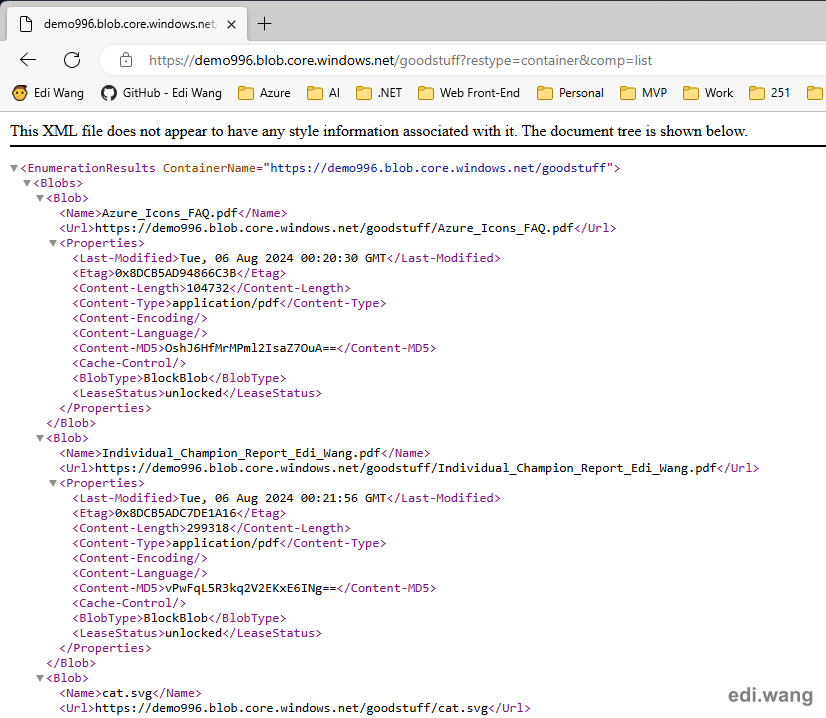Collapse the Blob node containing Individual_Champion_Report_Edi_Wang.pdf

coord(40,438)
